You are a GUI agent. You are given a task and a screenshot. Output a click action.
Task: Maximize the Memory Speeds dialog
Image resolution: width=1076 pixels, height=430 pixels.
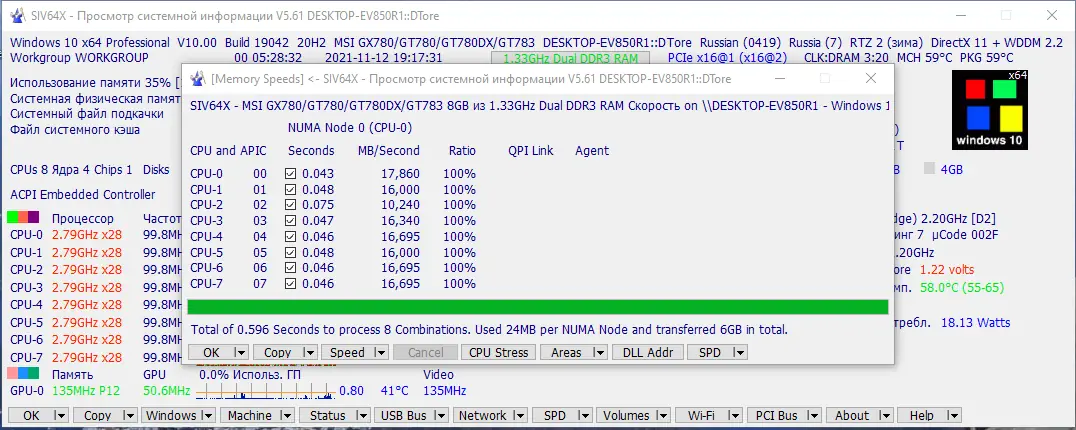825,78
